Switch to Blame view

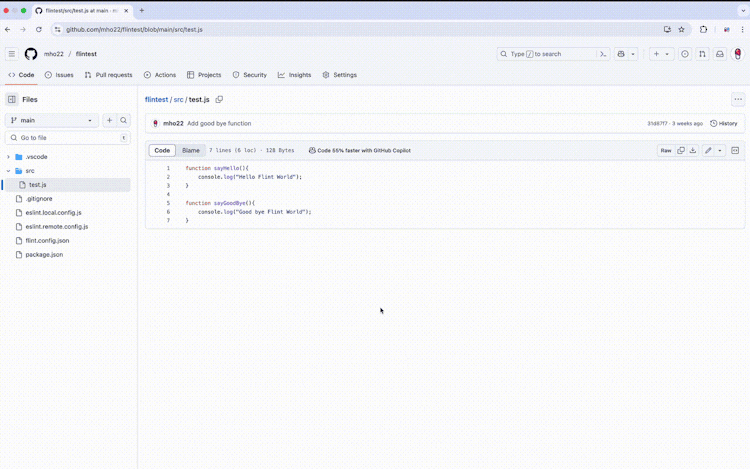[x=190, y=151]
